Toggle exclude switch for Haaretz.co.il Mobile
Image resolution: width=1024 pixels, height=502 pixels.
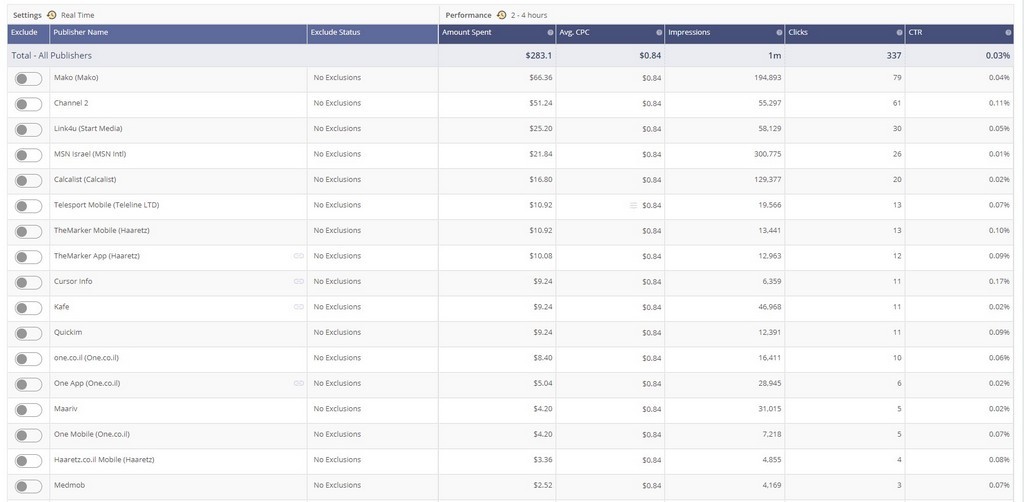(29, 461)
